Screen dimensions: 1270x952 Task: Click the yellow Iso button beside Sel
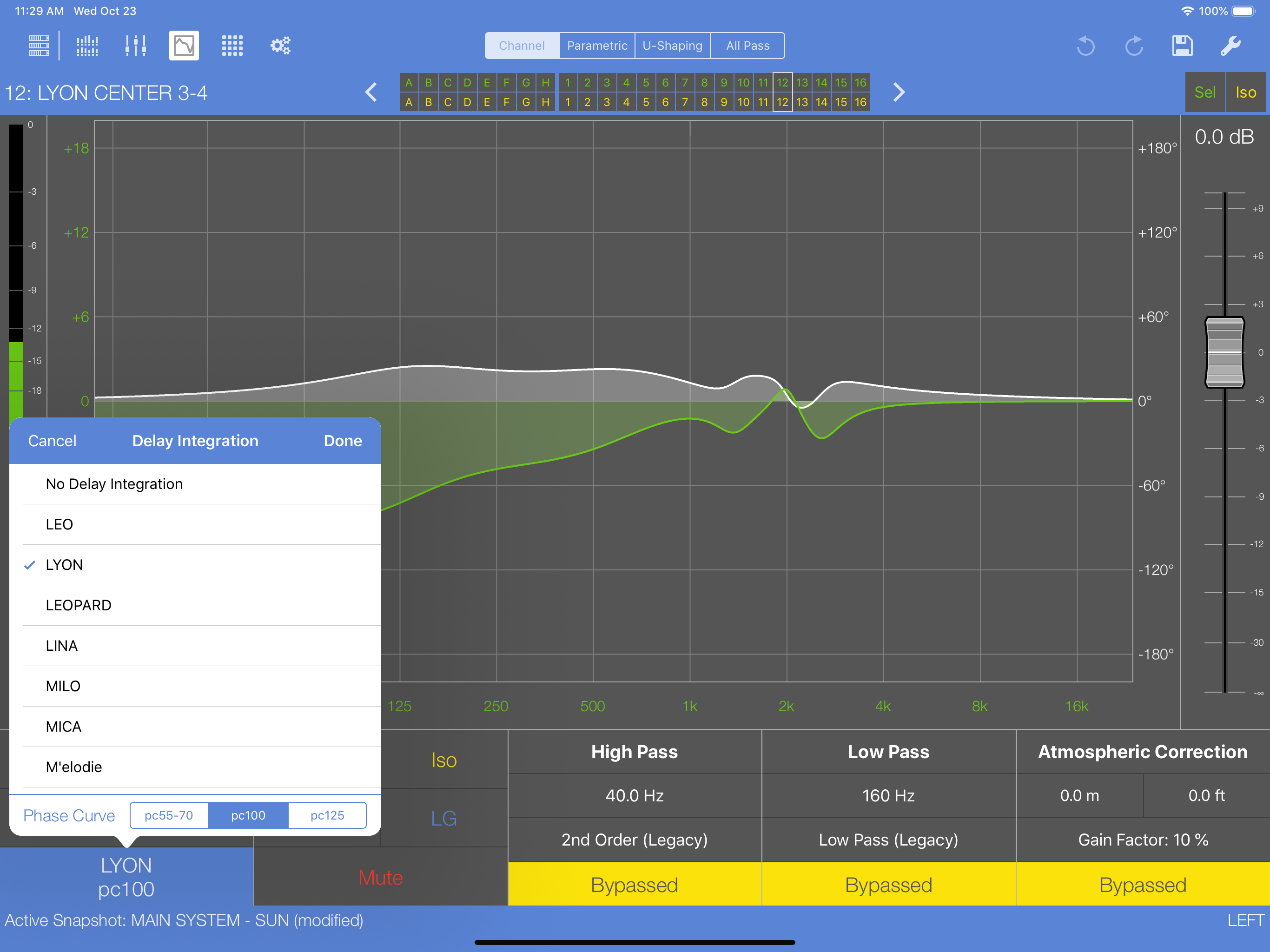pos(1246,92)
